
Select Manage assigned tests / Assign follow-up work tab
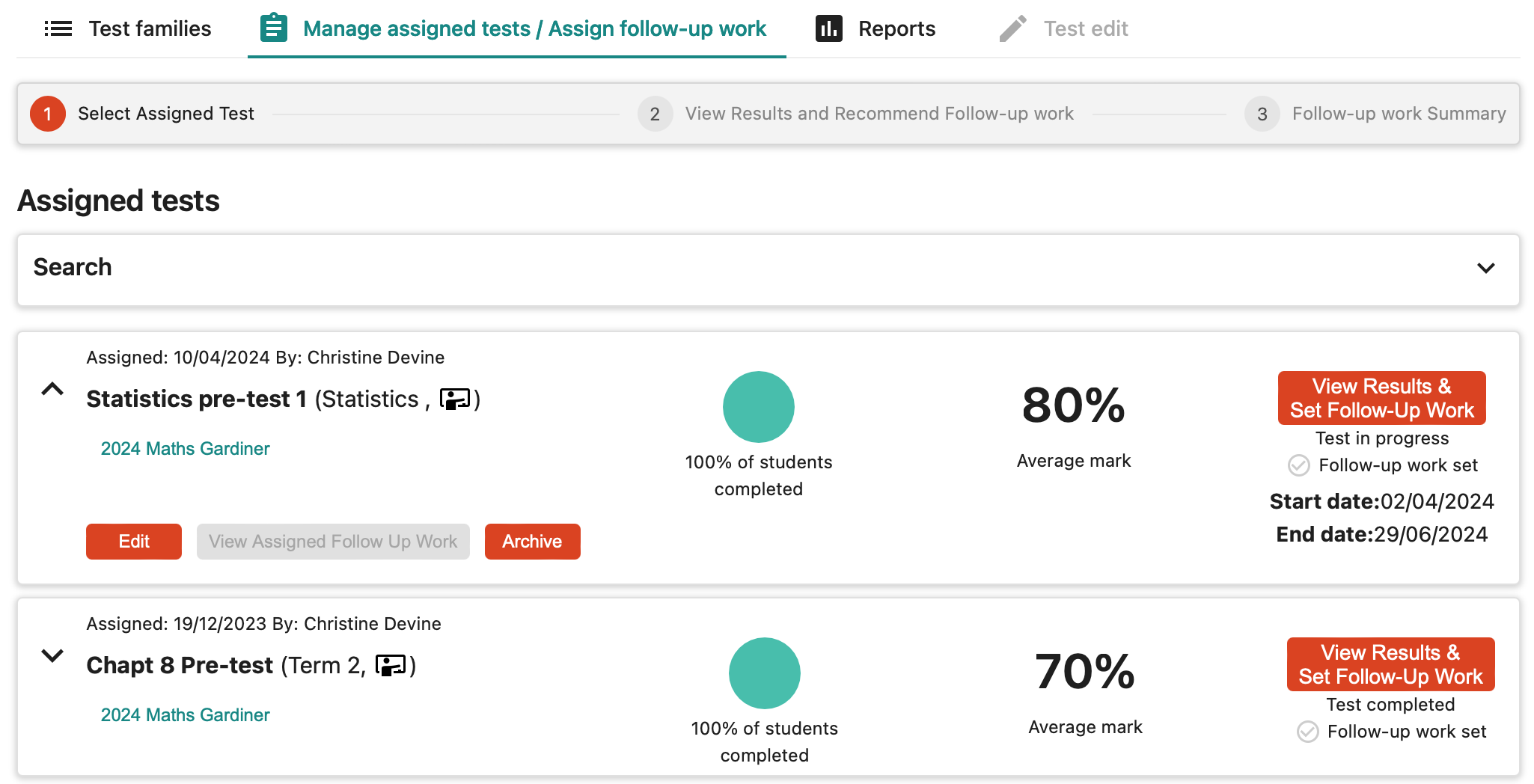(516, 28)
